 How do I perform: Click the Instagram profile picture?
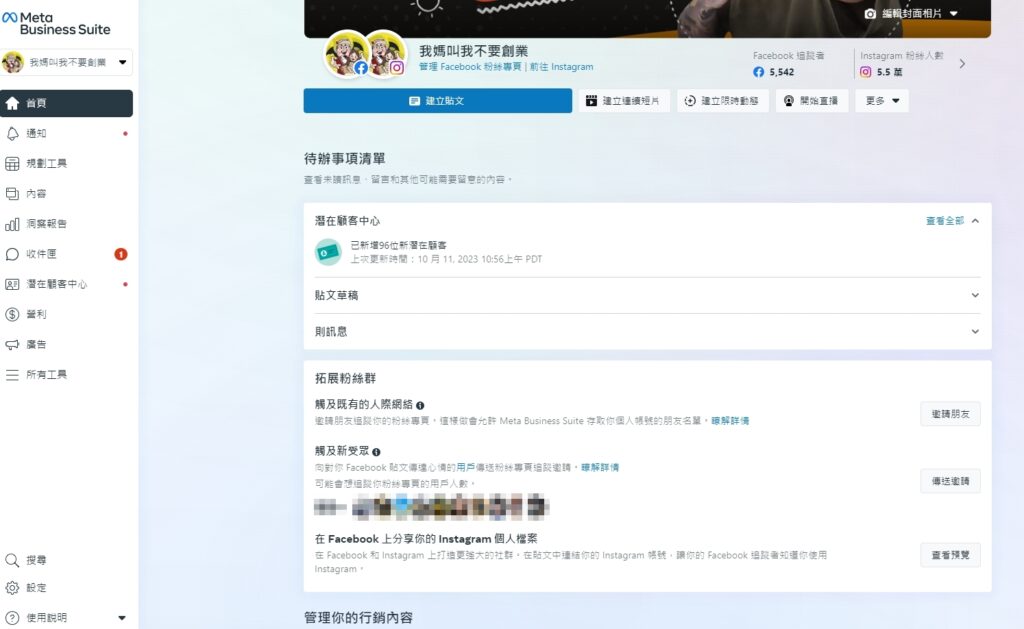pyautogui.click(x=387, y=54)
